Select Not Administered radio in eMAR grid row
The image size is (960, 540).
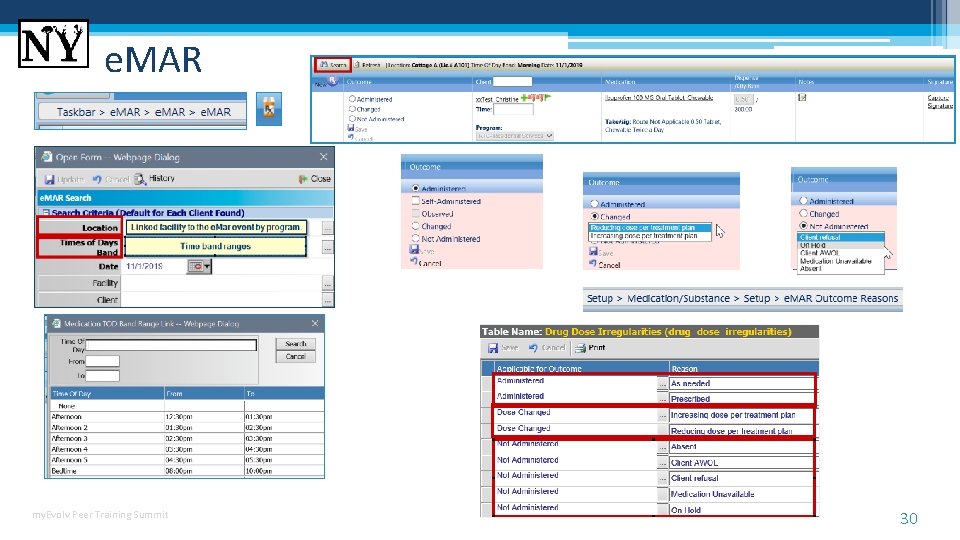[352, 118]
